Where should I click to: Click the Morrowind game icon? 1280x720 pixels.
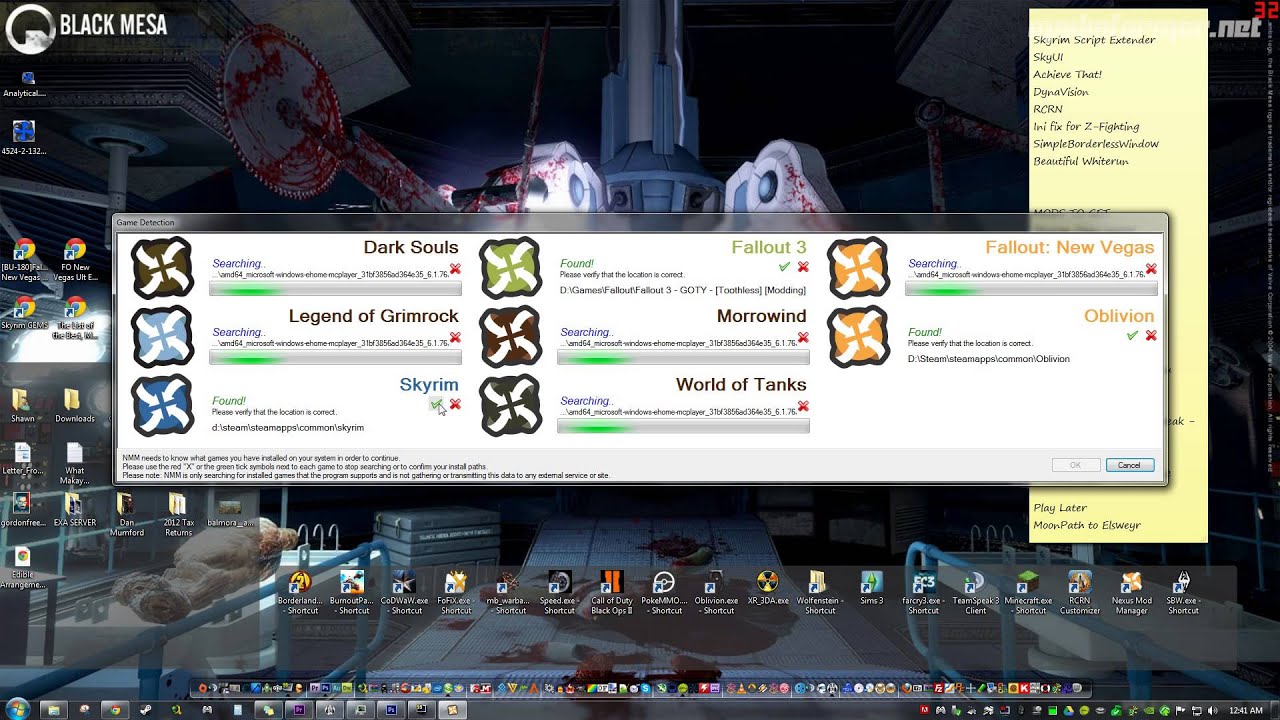510,337
